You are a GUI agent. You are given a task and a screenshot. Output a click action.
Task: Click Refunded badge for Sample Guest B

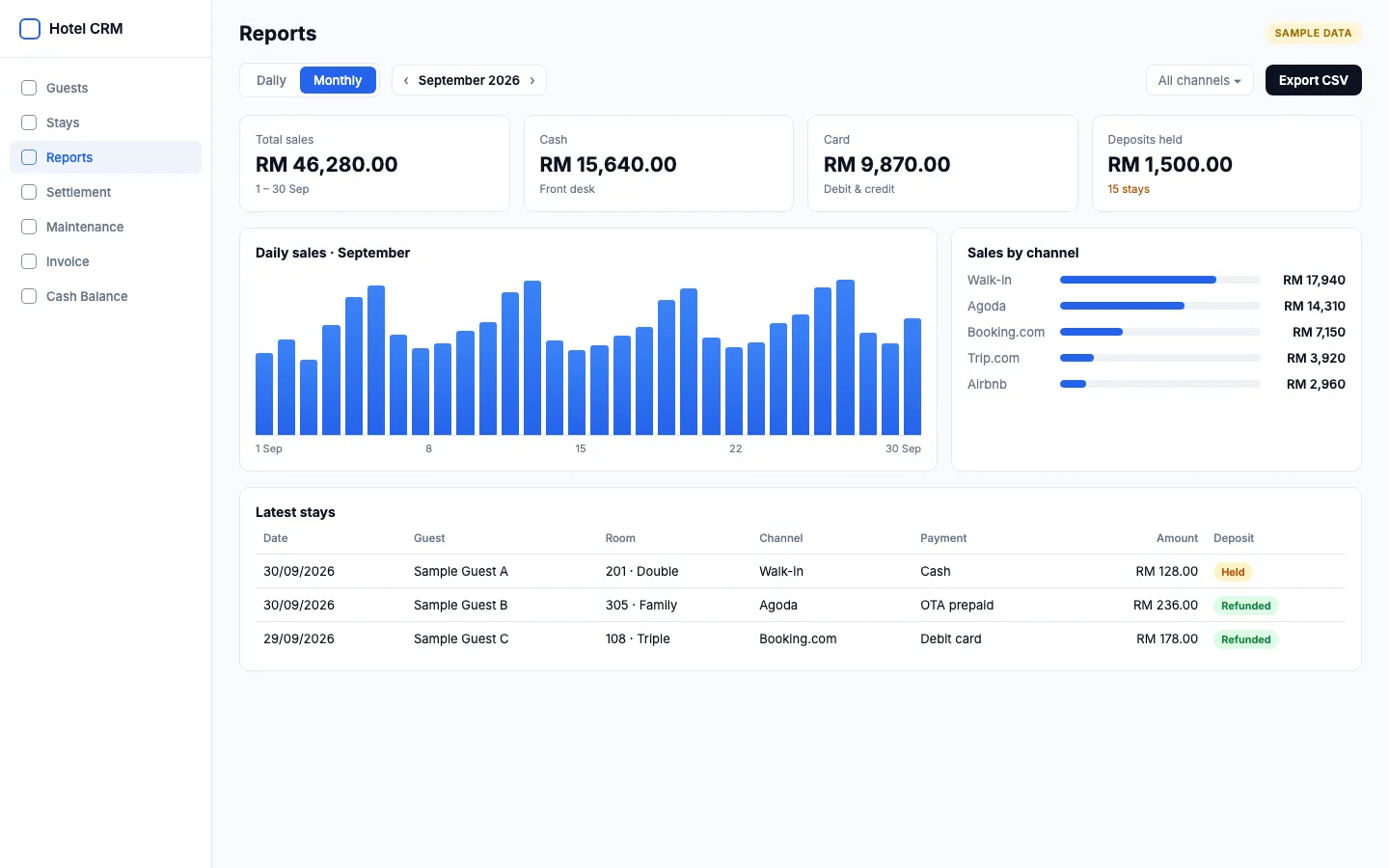[x=1245, y=606]
